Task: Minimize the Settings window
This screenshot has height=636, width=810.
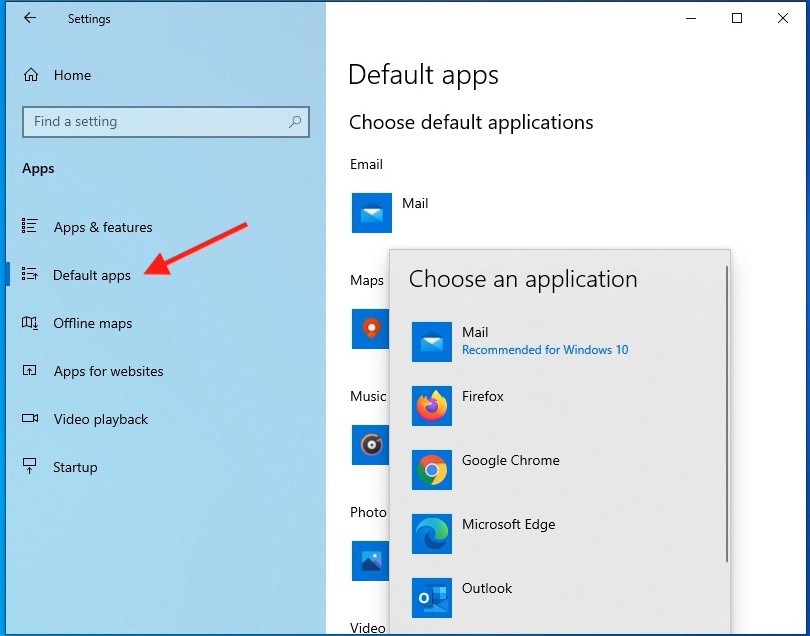Action: tap(691, 19)
